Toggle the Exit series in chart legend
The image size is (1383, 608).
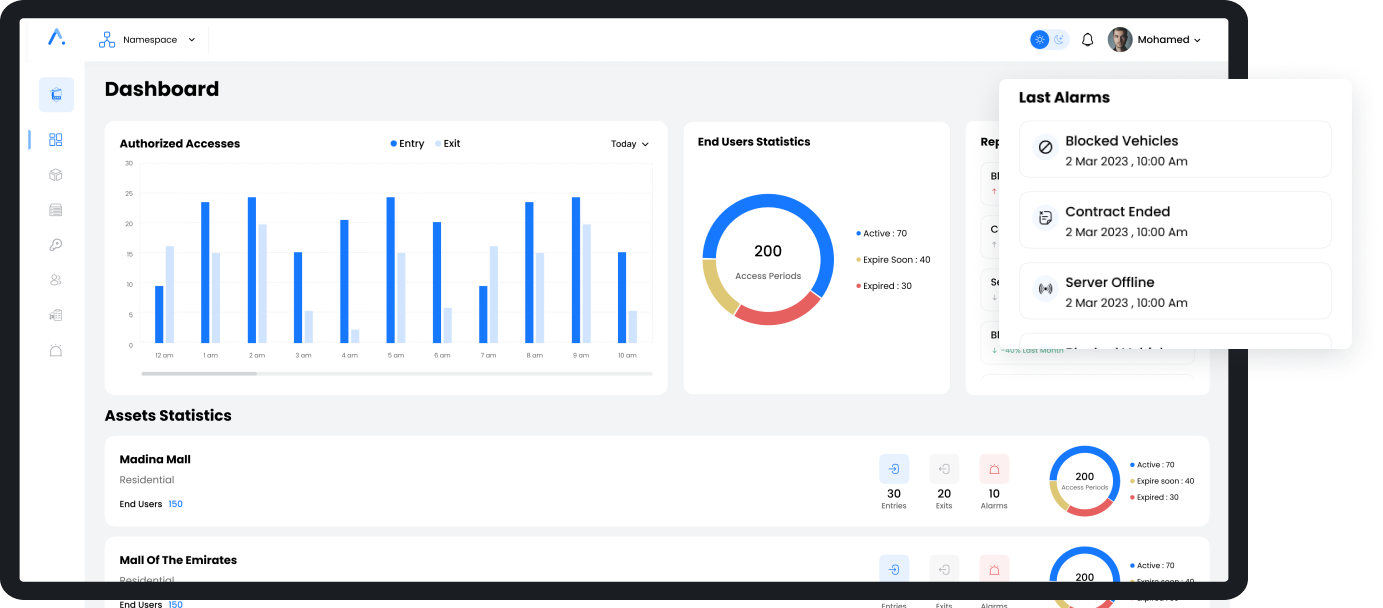(447, 144)
